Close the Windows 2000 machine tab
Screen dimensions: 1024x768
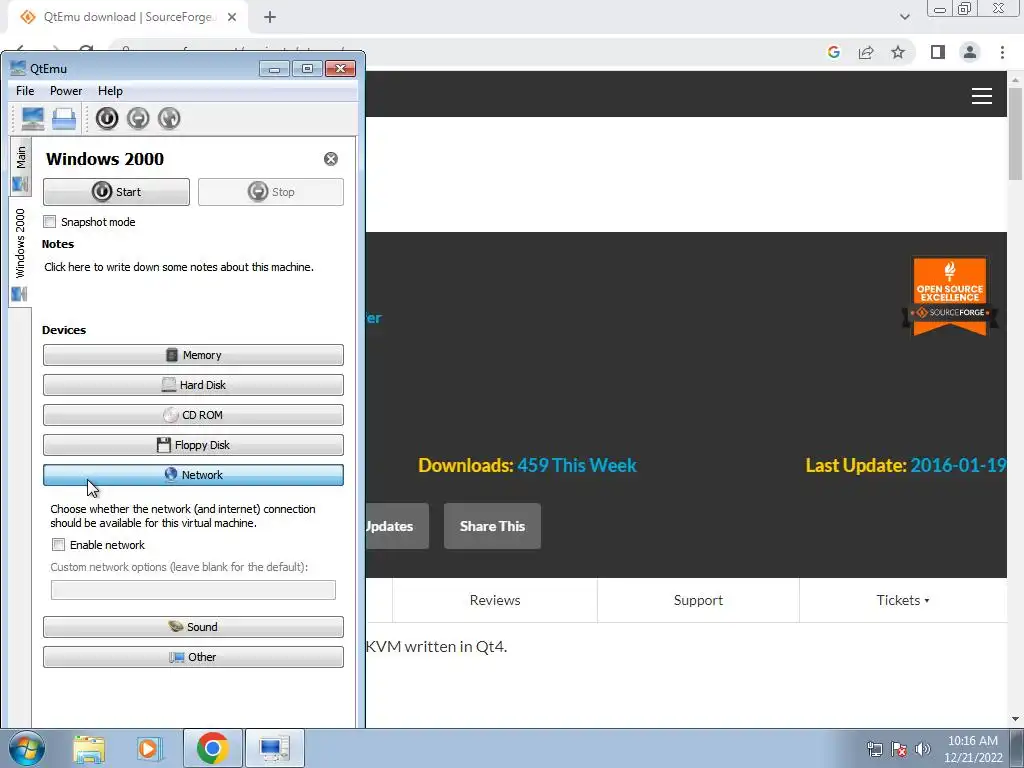[x=331, y=159]
